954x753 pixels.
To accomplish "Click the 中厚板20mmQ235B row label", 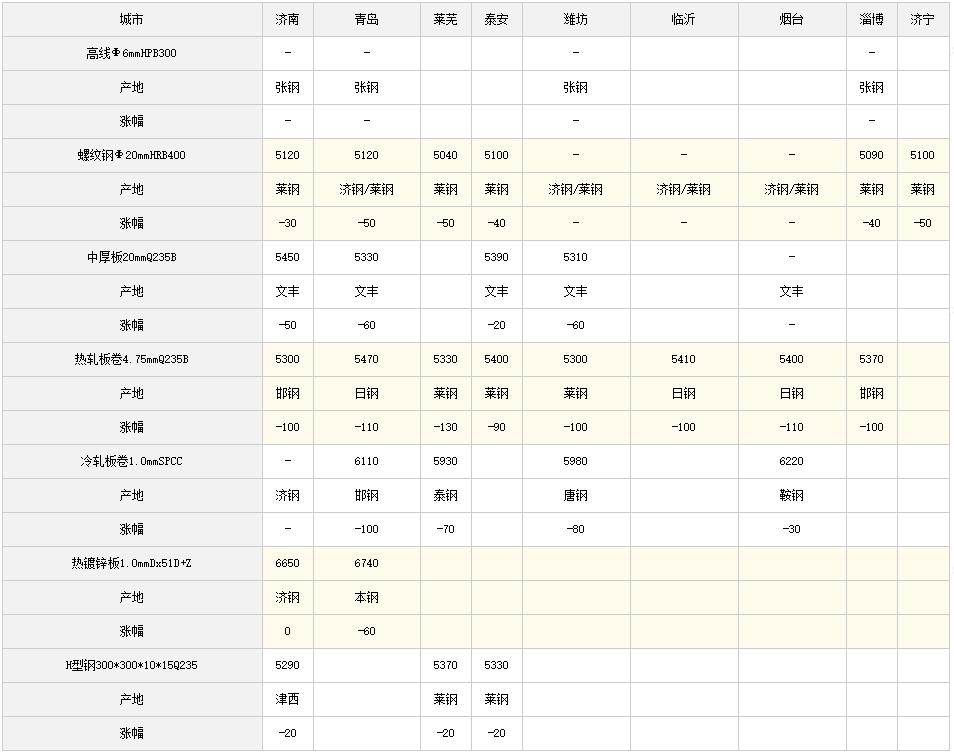I will [x=132, y=258].
